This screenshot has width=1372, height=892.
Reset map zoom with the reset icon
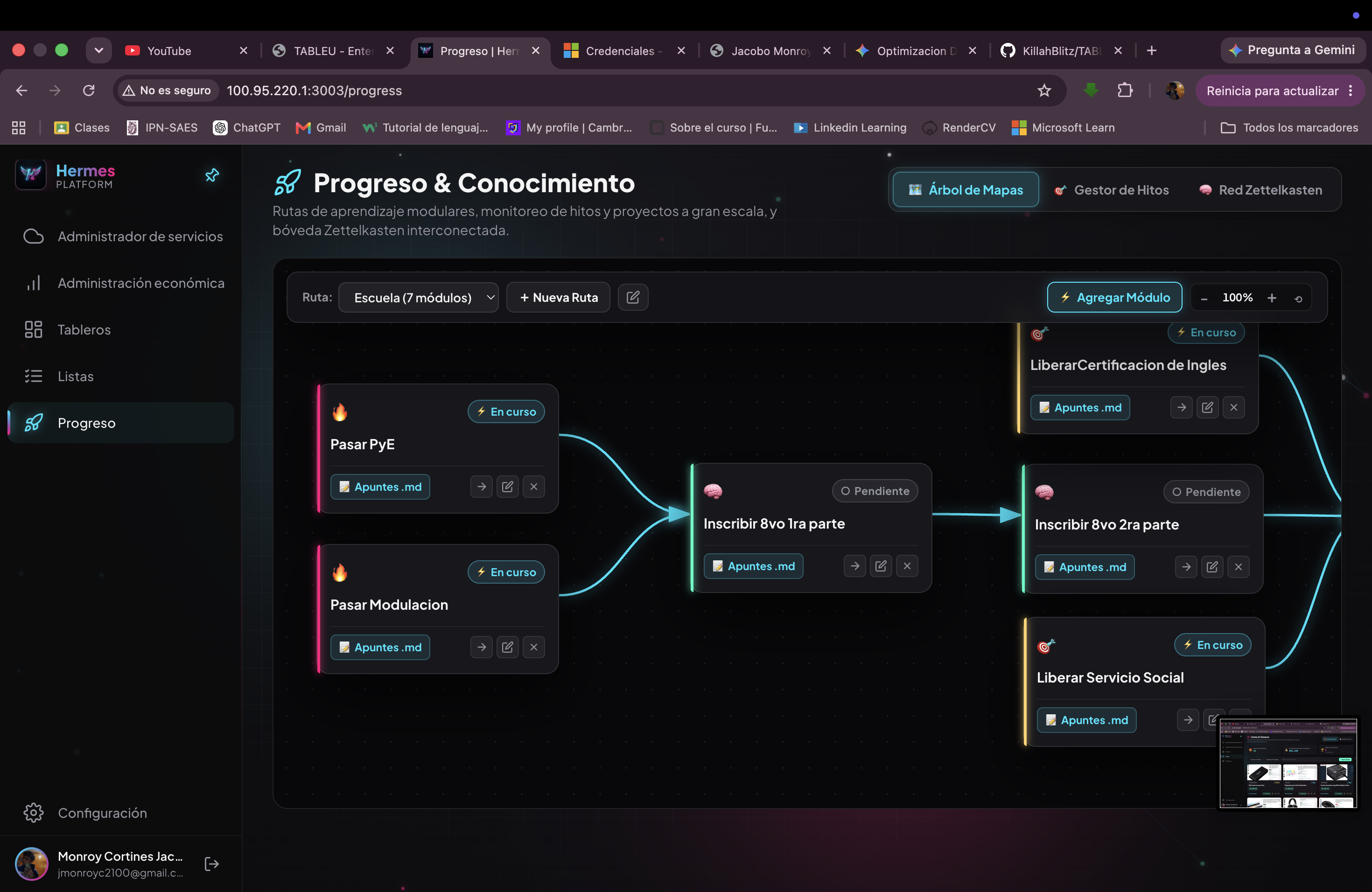[x=1298, y=299]
